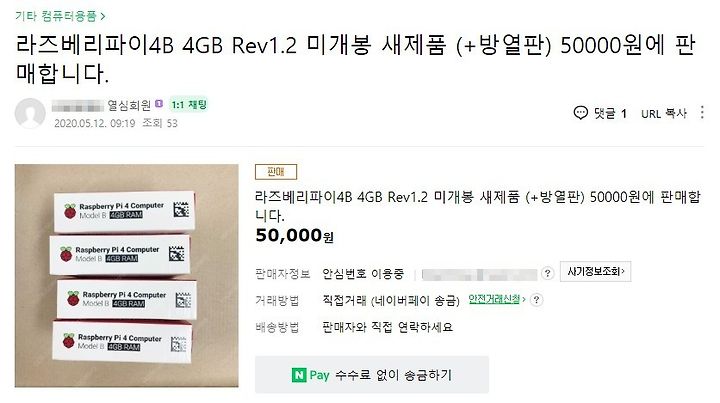Click the 안전거래신청 safe trade link

(x=497, y=299)
